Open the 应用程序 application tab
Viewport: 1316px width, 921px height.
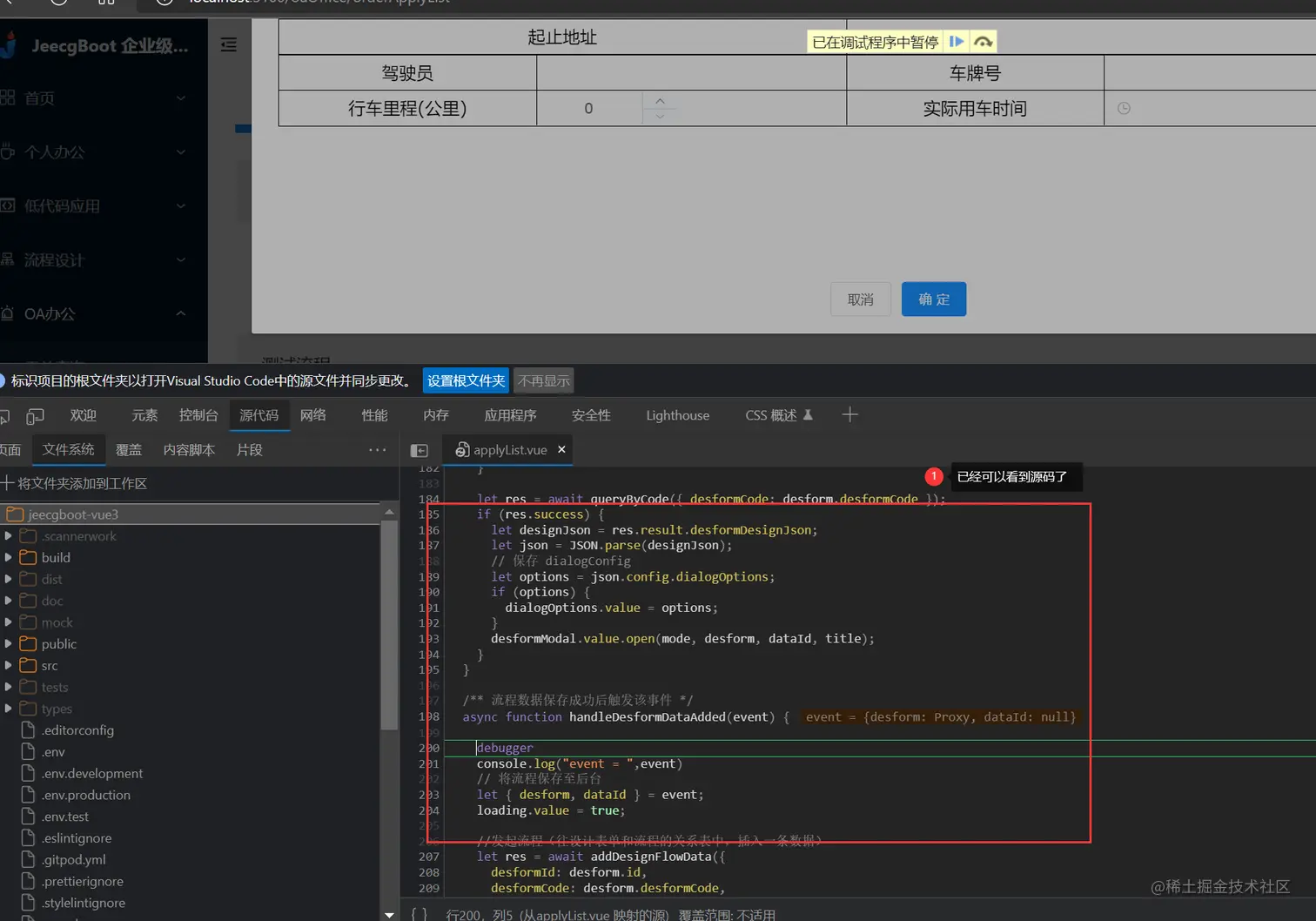510,415
